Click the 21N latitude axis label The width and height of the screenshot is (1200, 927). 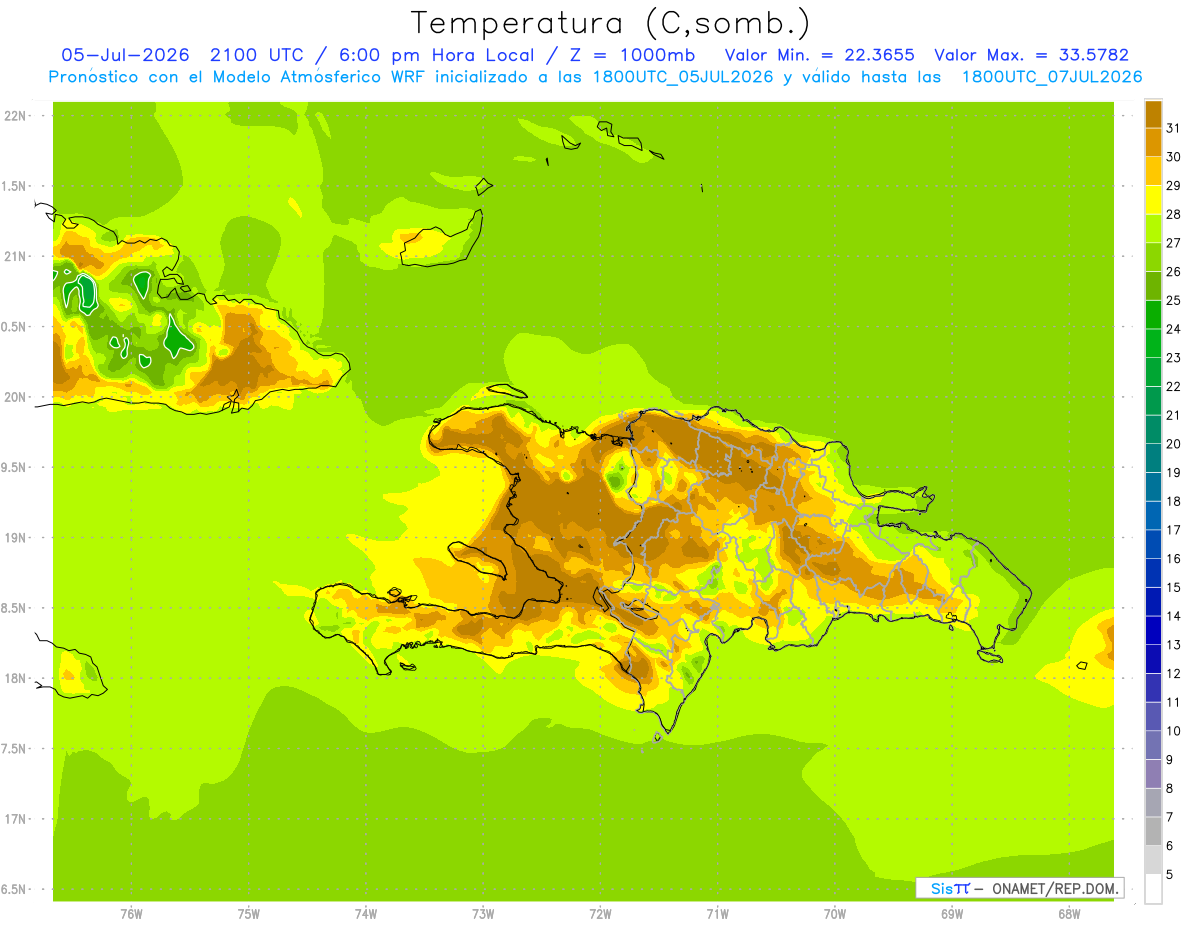15,256
